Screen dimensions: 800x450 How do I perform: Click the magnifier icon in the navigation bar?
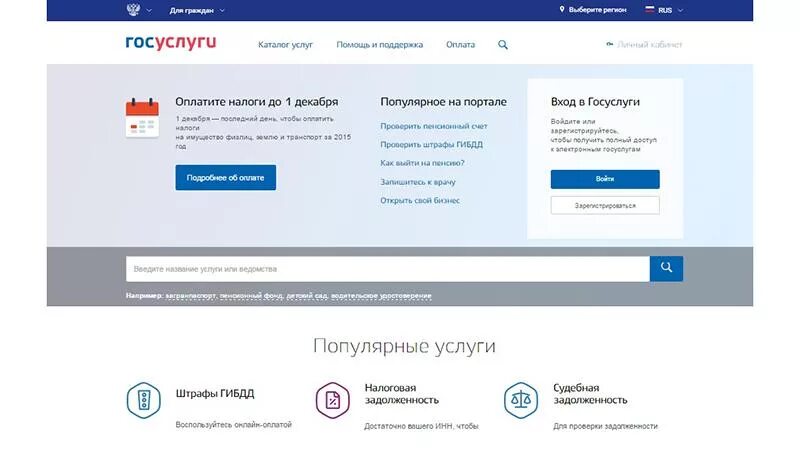[503, 45]
